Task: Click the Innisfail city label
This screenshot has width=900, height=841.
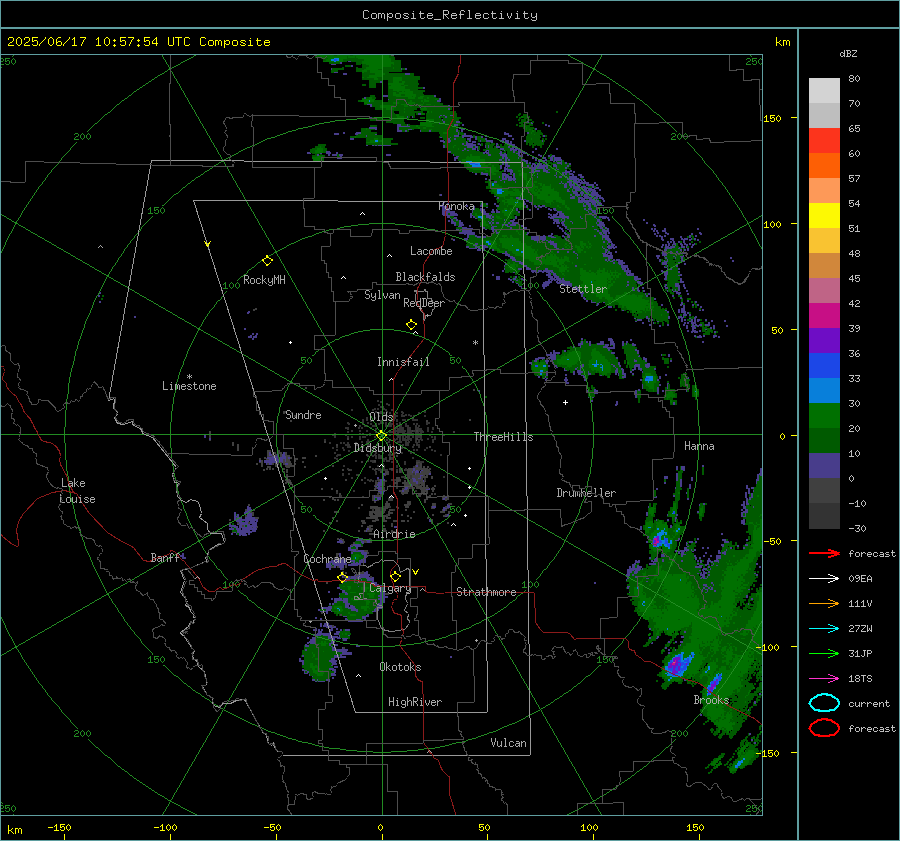Action: (x=403, y=362)
